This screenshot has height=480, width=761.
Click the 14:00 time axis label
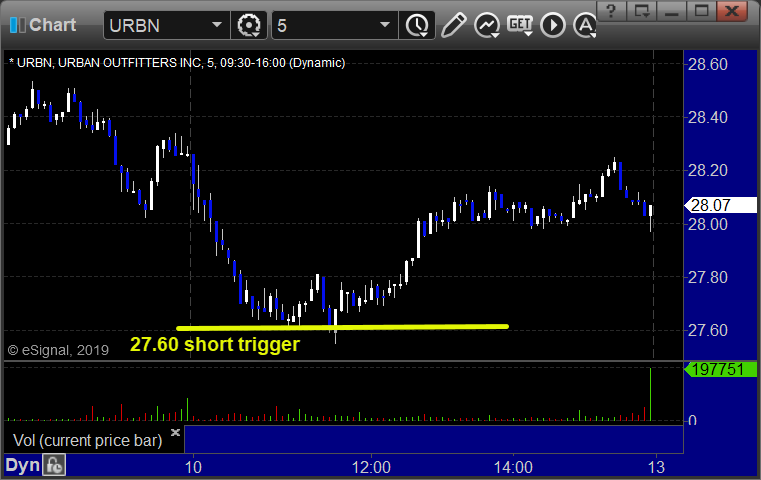513,467
